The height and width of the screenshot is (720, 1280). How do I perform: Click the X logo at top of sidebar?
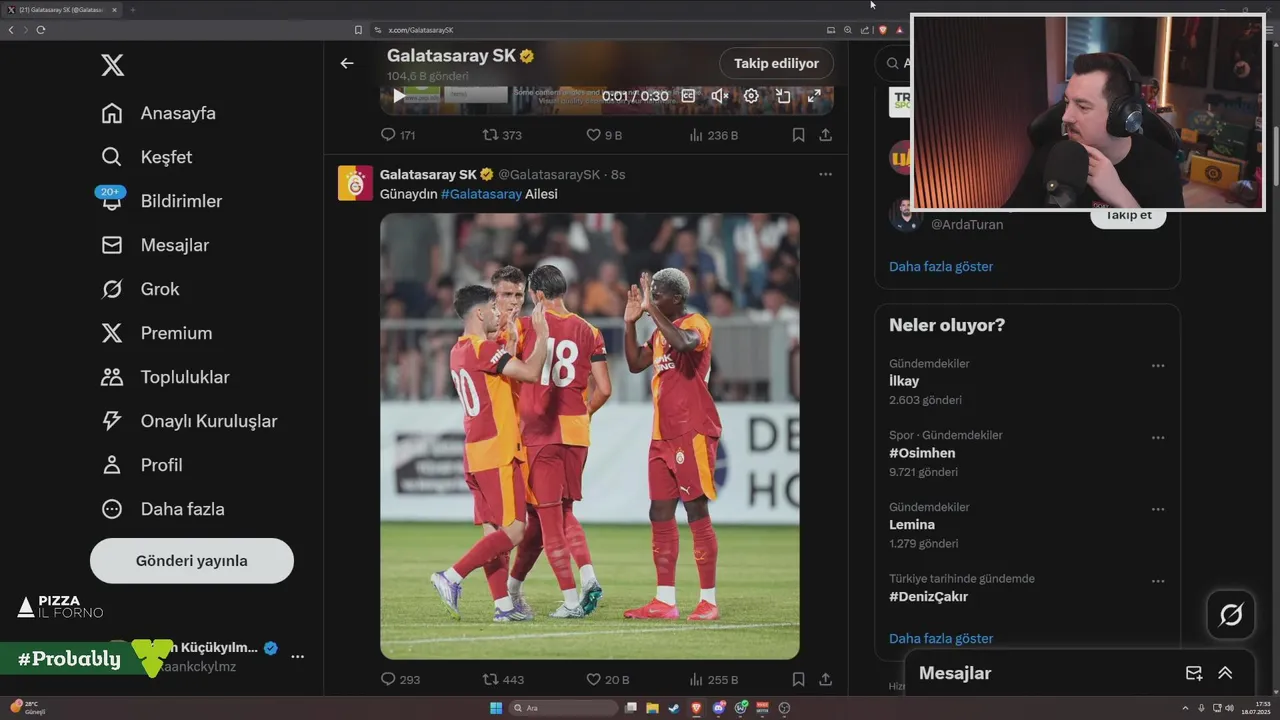(112, 66)
